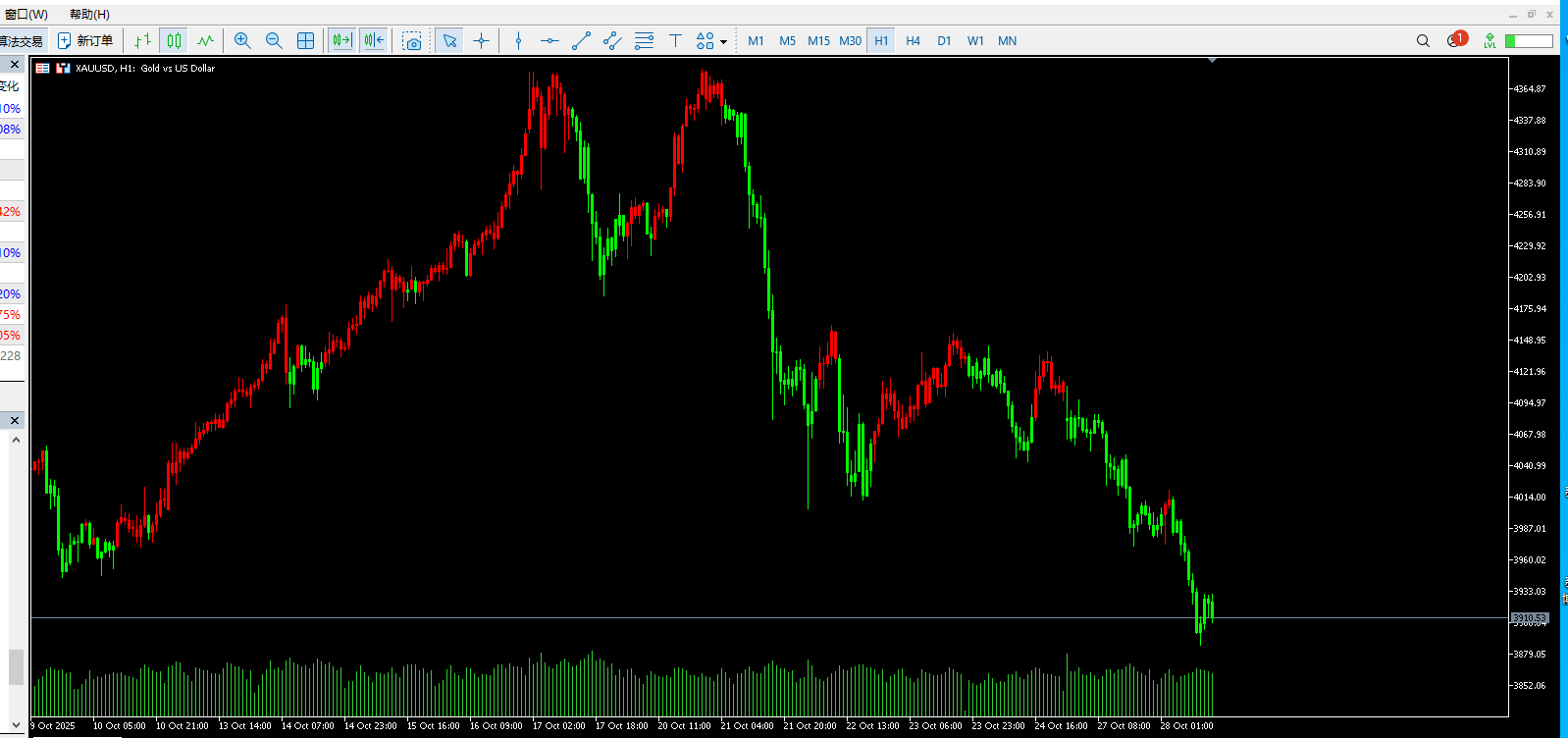Image resolution: width=1568 pixels, height=738 pixels.
Task: Click the current price label 3910.53
Action: coord(1529,618)
